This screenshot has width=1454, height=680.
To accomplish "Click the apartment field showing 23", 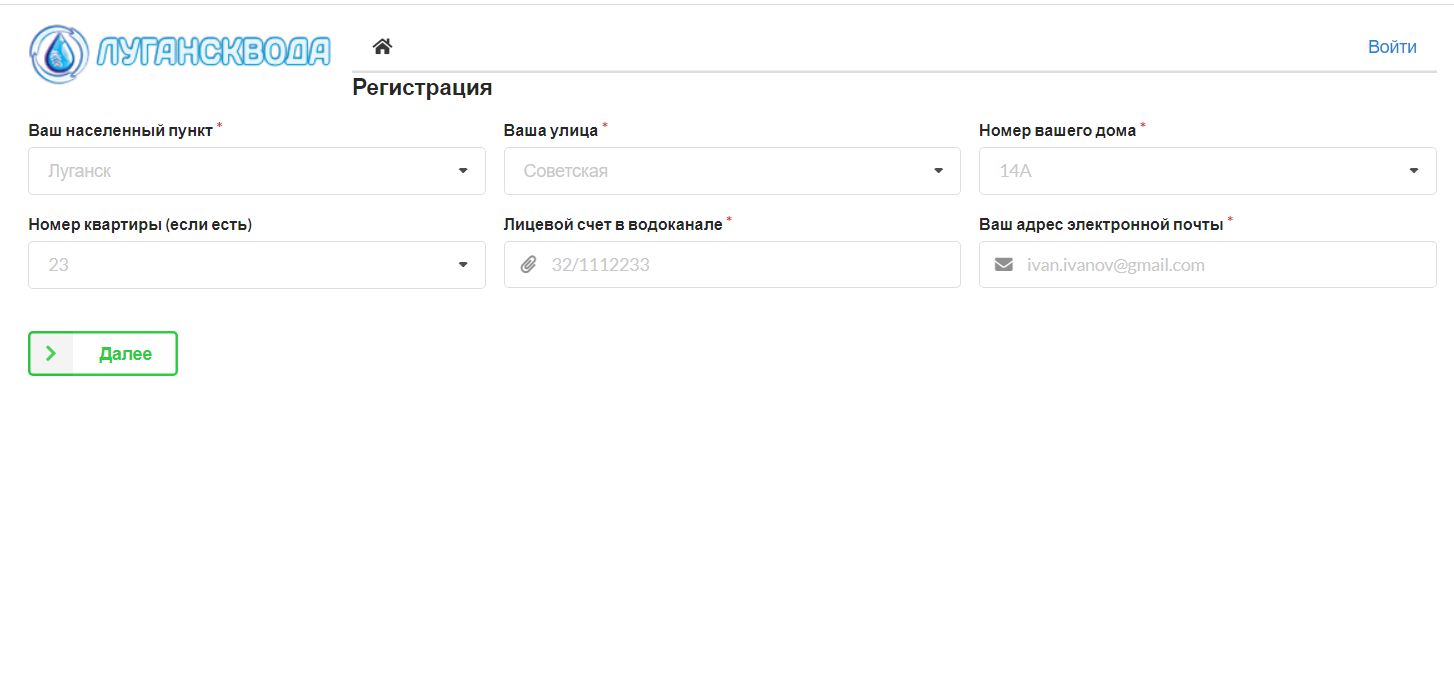I will pyautogui.click(x=240, y=265).
